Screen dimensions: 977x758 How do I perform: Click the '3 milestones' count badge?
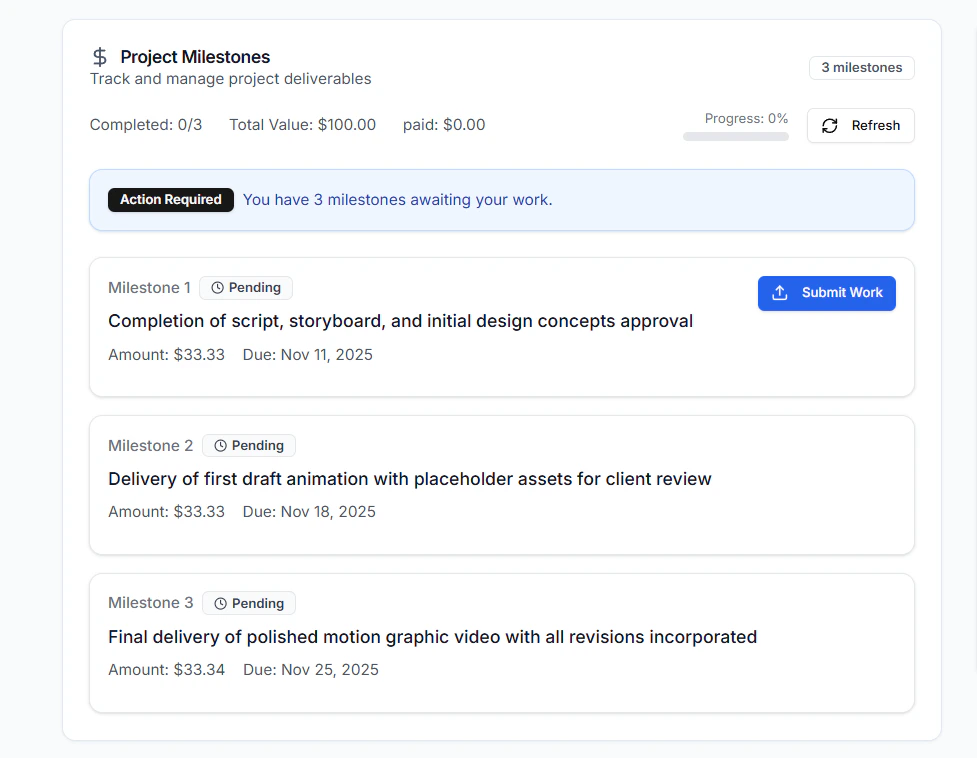(861, 68)
